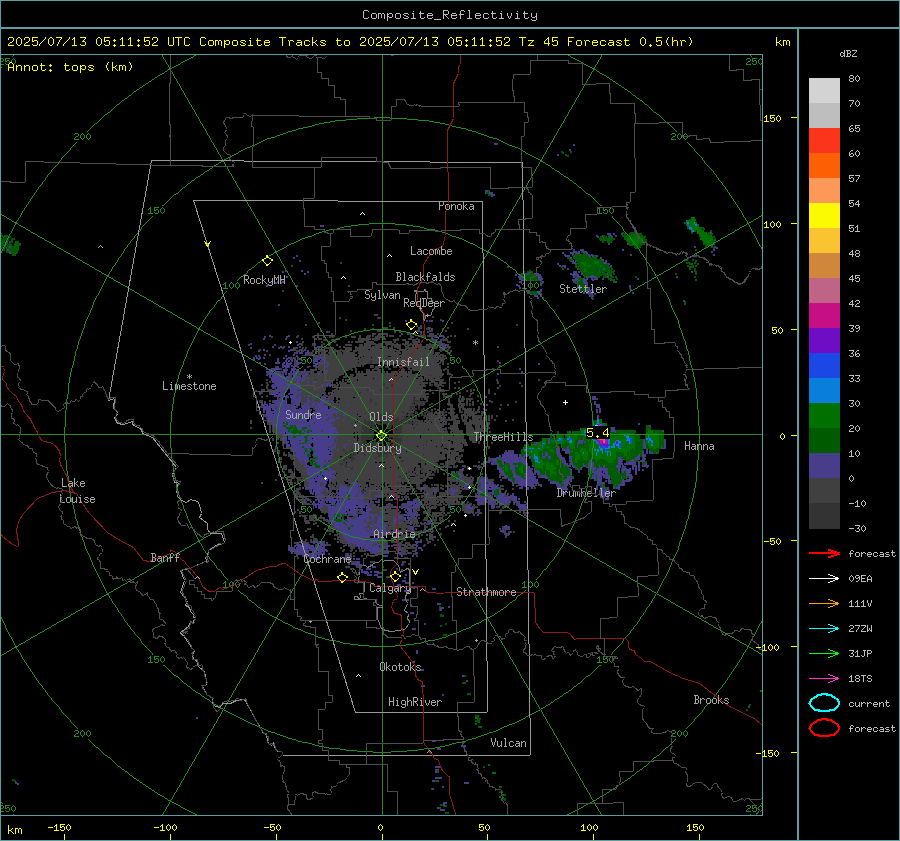This screenshot has width=900, height=841.
Task: Click the magenta 18TS track arrow
Action: click(x=824, y=679)
